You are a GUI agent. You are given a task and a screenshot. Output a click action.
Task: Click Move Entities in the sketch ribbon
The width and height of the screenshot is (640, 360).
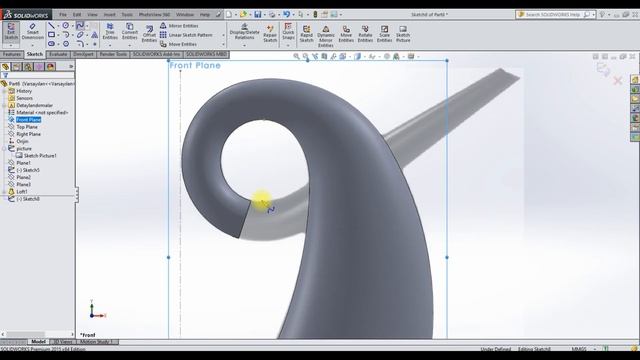[178, 44]
